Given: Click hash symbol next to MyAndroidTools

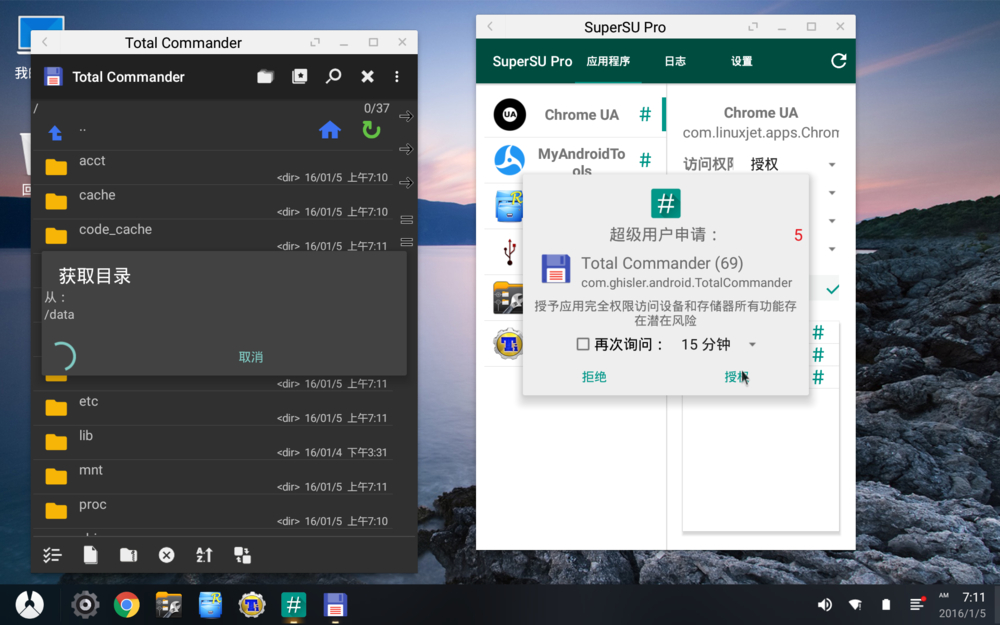Looking at the screenshot, I should pos(645,159).
